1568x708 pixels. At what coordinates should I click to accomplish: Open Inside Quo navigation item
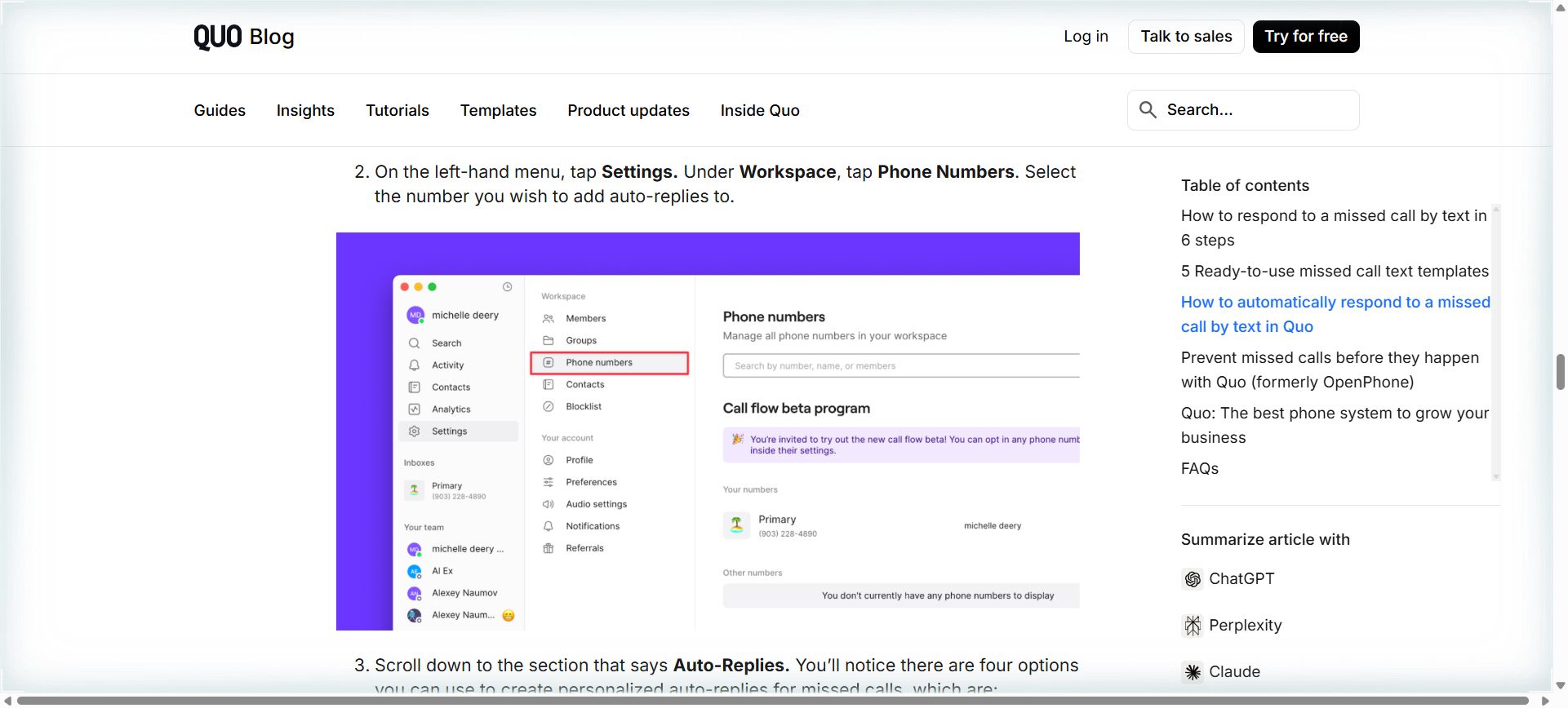pos(760,110)
